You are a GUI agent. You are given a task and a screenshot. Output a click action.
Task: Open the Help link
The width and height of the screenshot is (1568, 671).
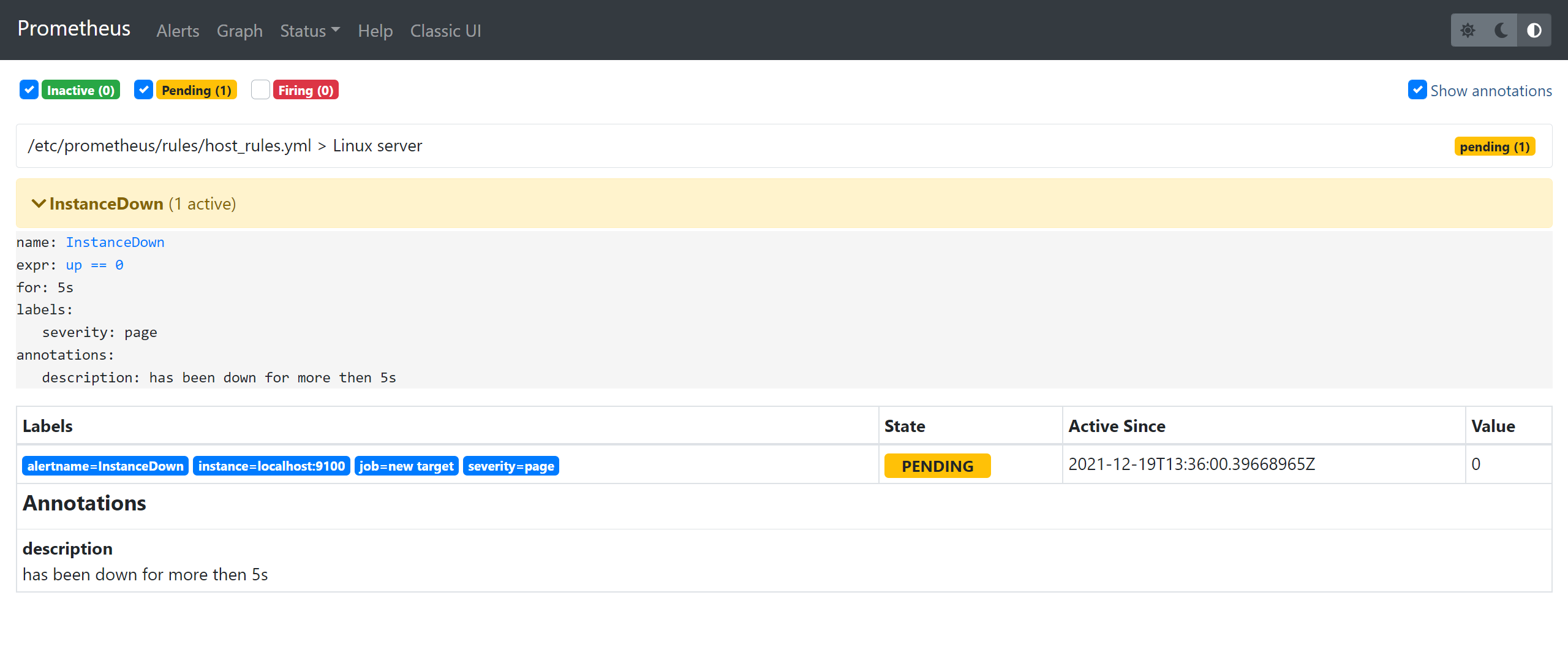[375, 31]
